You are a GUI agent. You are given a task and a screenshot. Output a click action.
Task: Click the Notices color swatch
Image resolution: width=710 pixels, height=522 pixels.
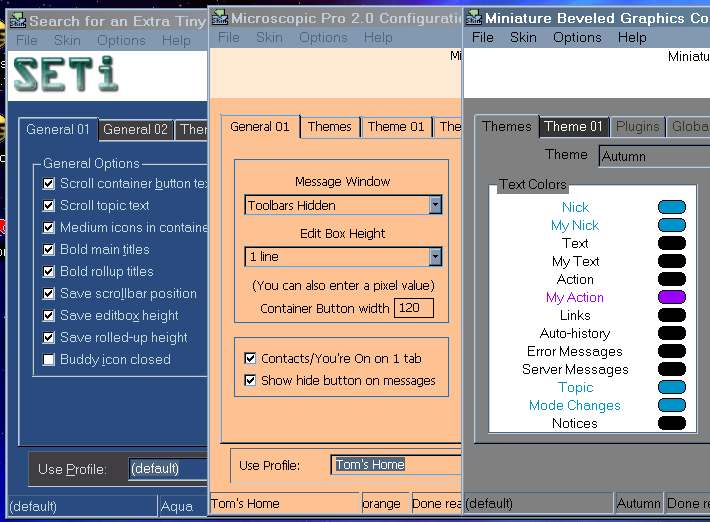[672, 423]
